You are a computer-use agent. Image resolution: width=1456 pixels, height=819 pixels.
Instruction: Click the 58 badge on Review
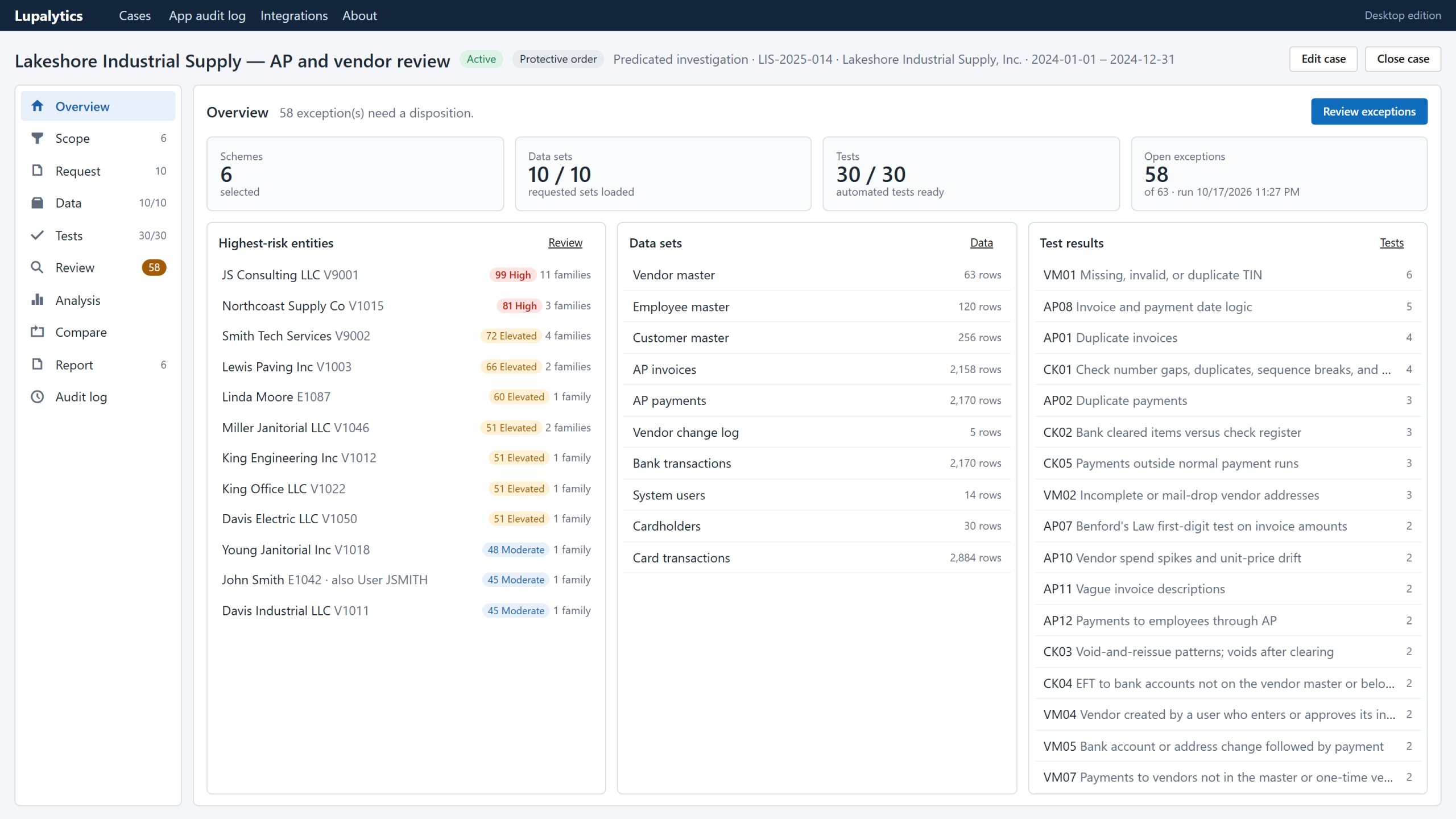[x=154, y=267]
